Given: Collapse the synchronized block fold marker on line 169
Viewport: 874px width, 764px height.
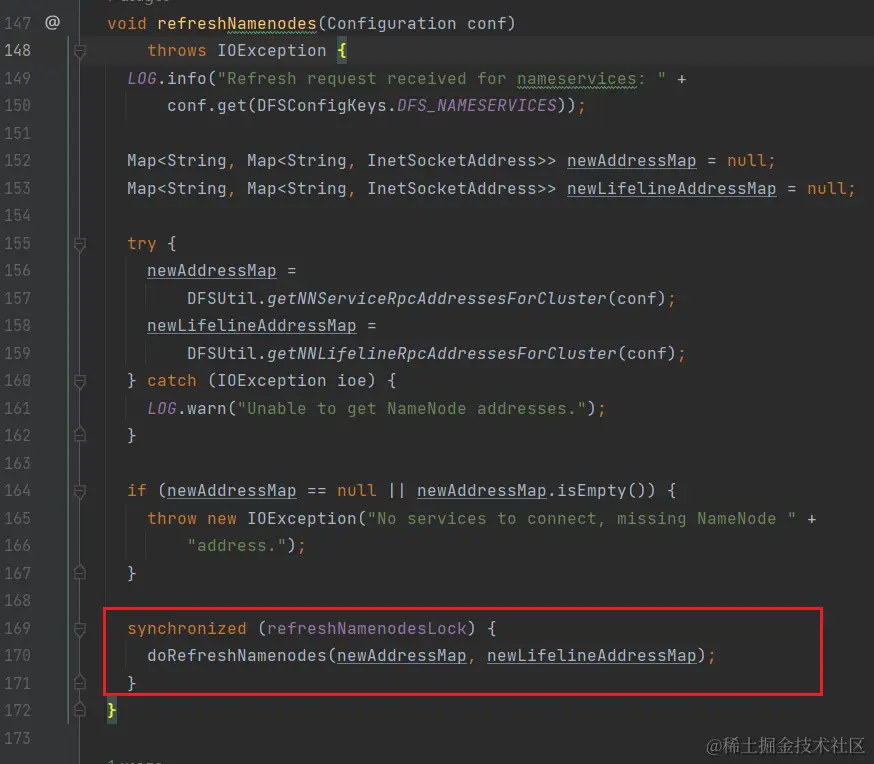Looking at the screenshot, I should 80,629.
